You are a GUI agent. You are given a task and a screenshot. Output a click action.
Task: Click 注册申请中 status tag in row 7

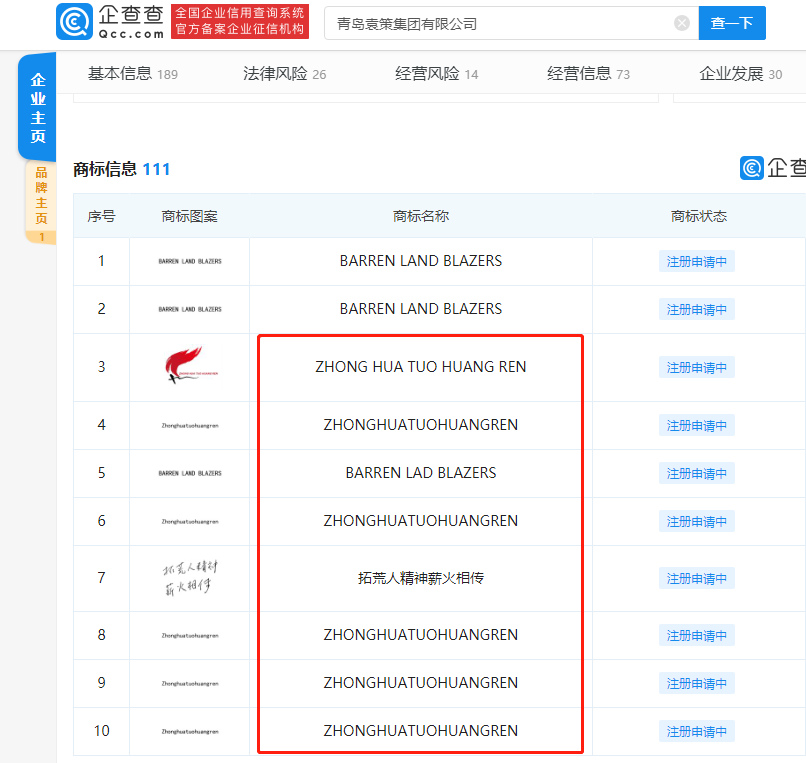point(697,579)
